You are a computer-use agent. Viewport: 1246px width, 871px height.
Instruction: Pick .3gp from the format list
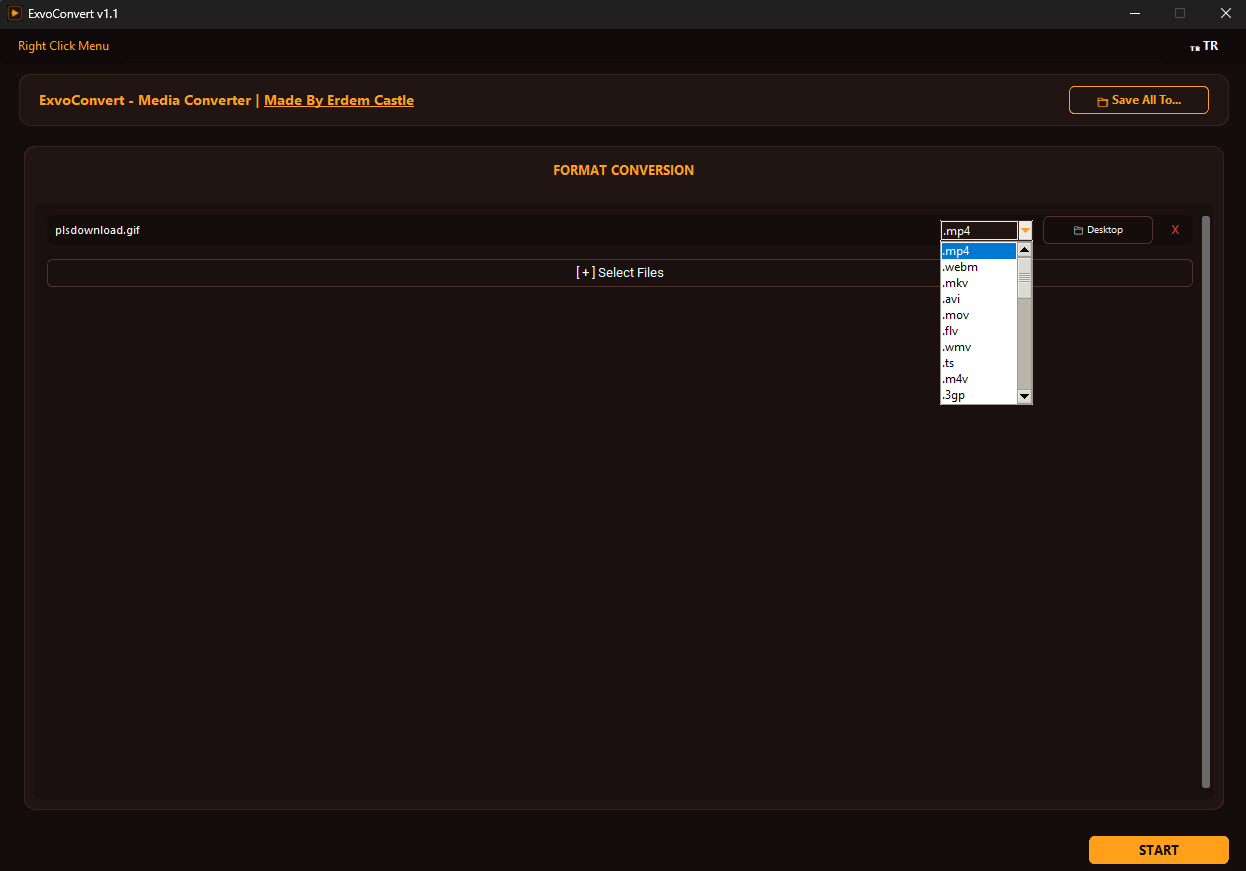pos(979,395)
